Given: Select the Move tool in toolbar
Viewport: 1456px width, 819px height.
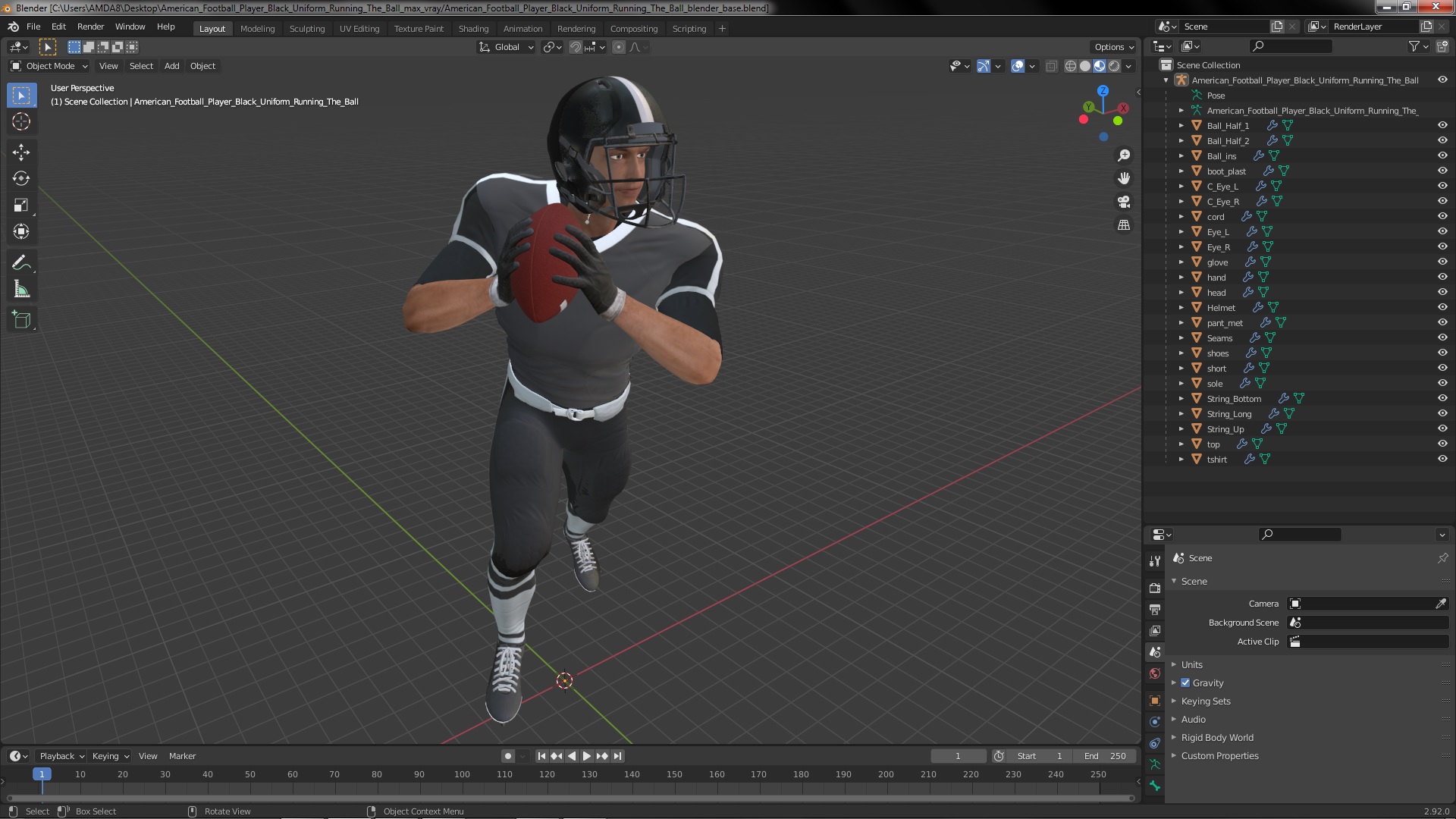Looking at the screenshot, I should [22, 150].
